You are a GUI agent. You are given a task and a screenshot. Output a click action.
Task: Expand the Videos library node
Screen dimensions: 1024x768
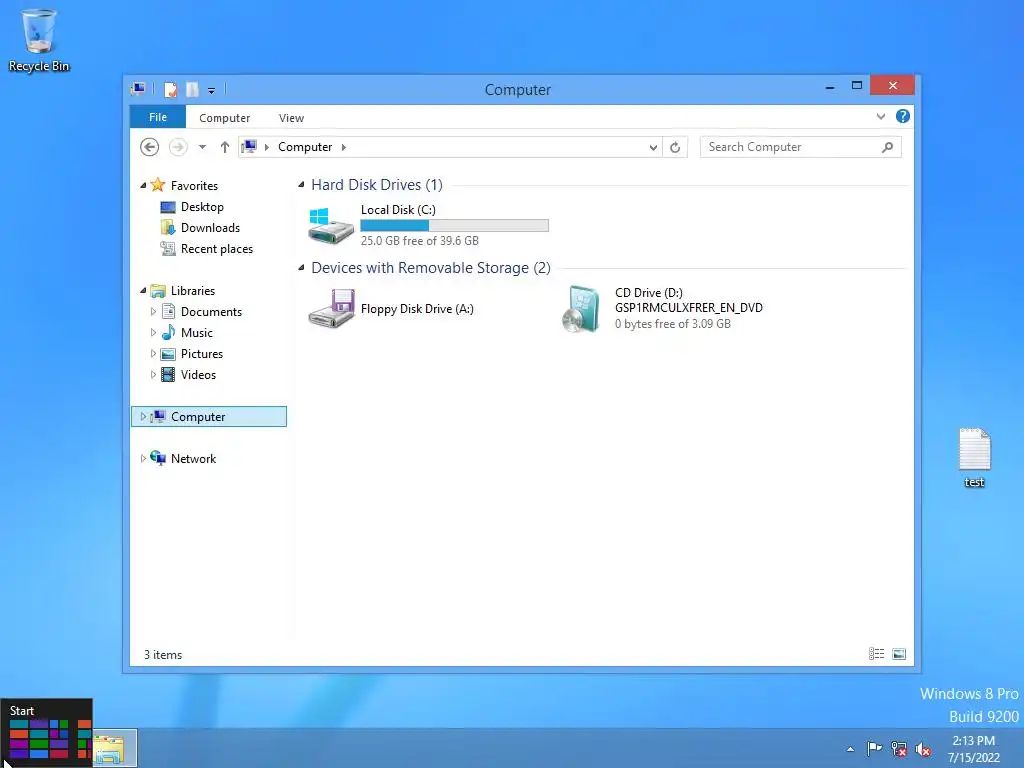[153, 374]
